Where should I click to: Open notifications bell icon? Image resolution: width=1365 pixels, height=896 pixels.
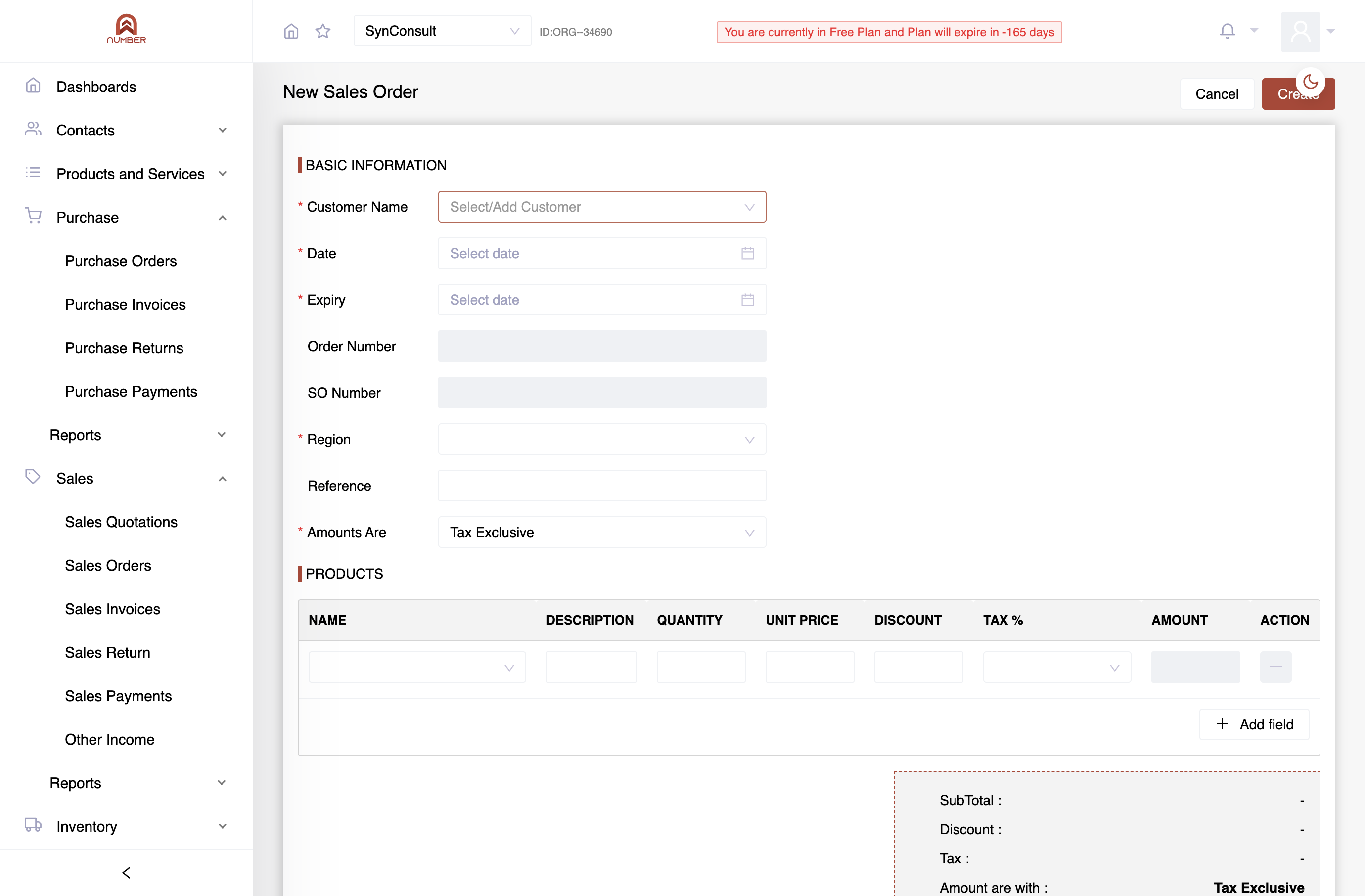[1227, 31]
